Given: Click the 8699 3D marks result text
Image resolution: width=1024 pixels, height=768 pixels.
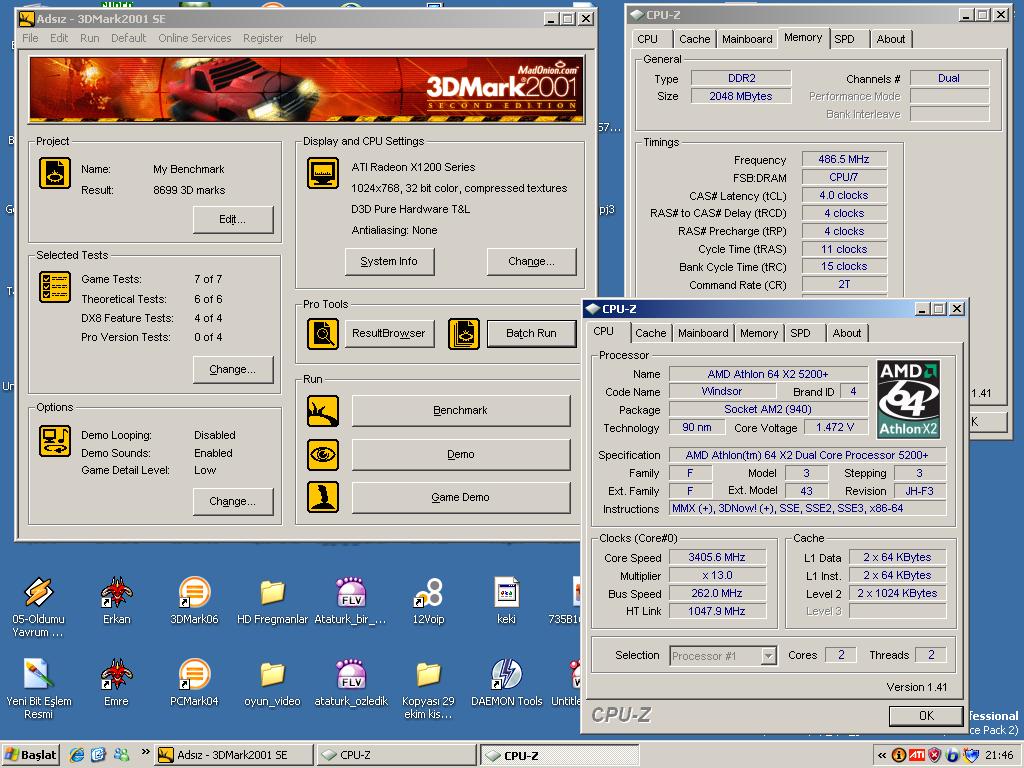Looking at the screenshot, I should [x=189, y=190].
